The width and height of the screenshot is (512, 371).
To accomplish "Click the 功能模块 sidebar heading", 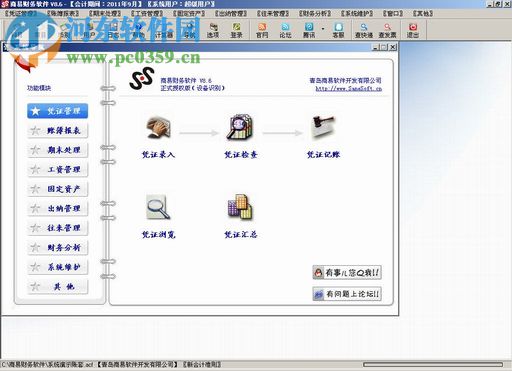I will [x=39, y=88].
